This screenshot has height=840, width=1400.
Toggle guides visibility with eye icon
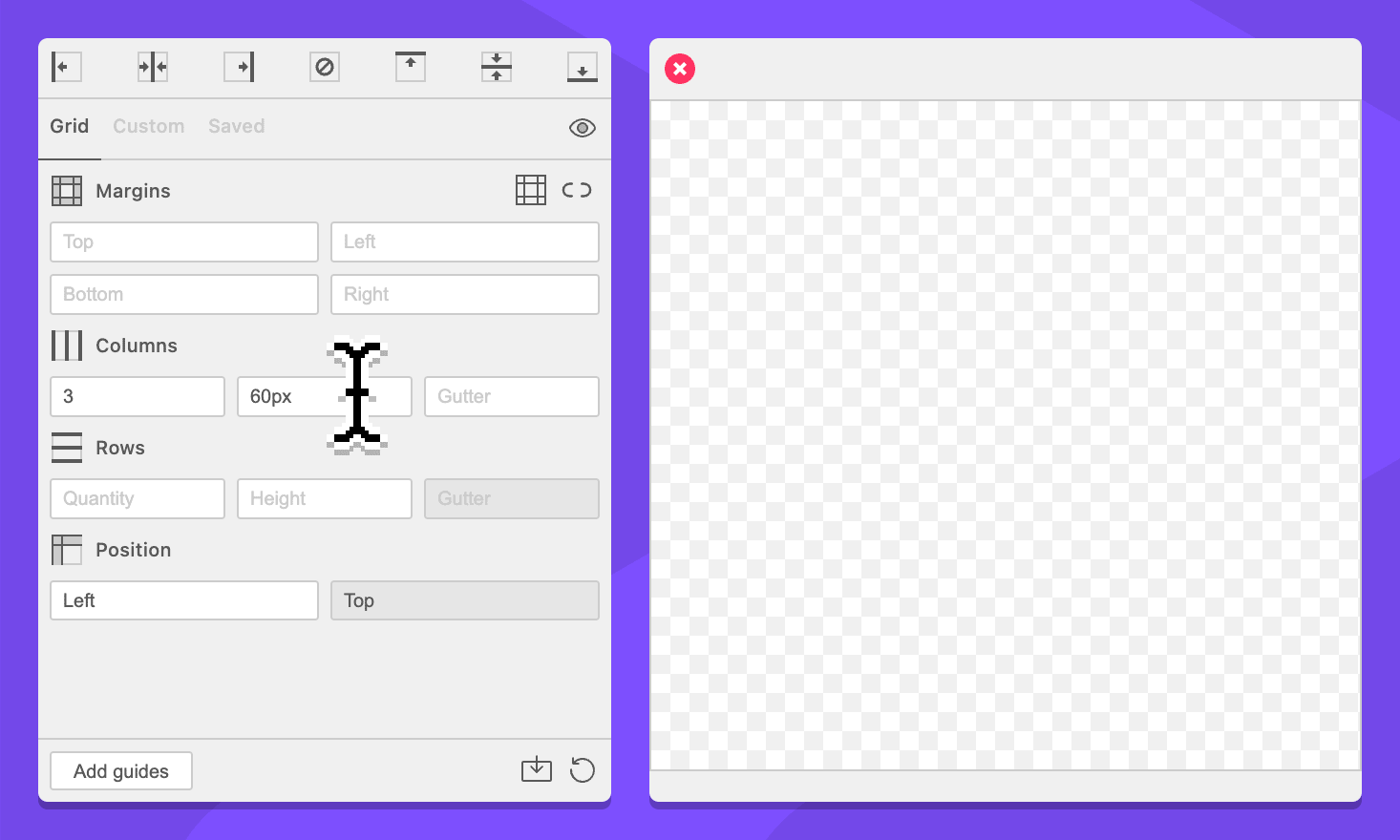tap(583, 128)
